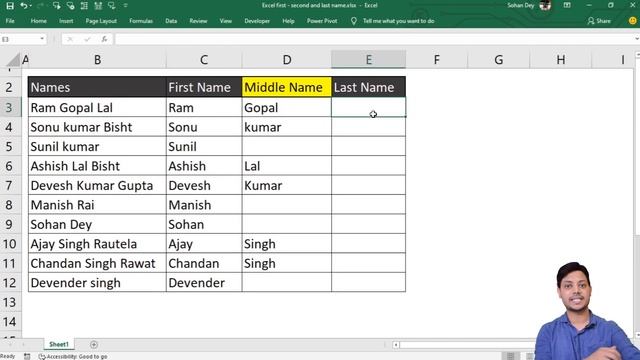The height and width of the screenshot is (360, 640).
Task: Select column G header
Action: [x=499, y=60]
